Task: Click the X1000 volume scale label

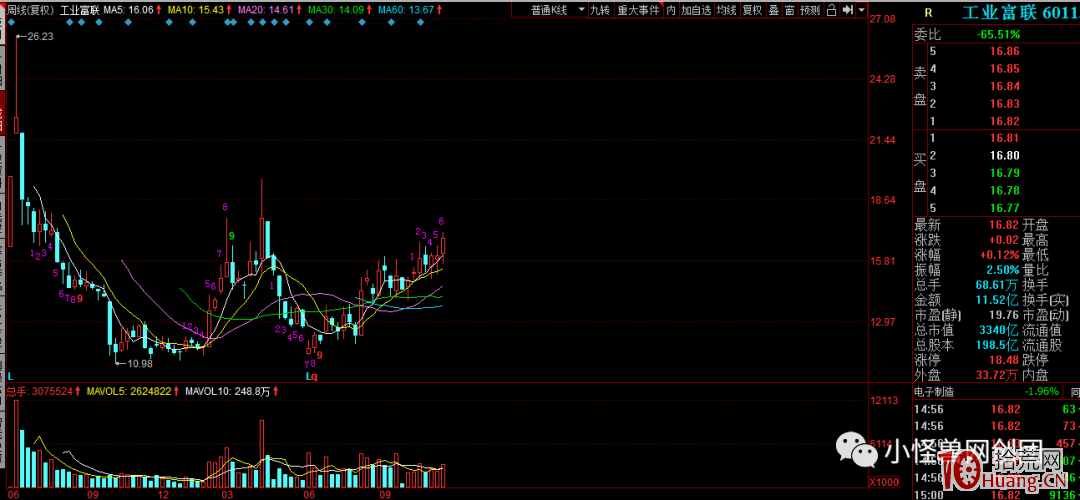Action: 882,481
